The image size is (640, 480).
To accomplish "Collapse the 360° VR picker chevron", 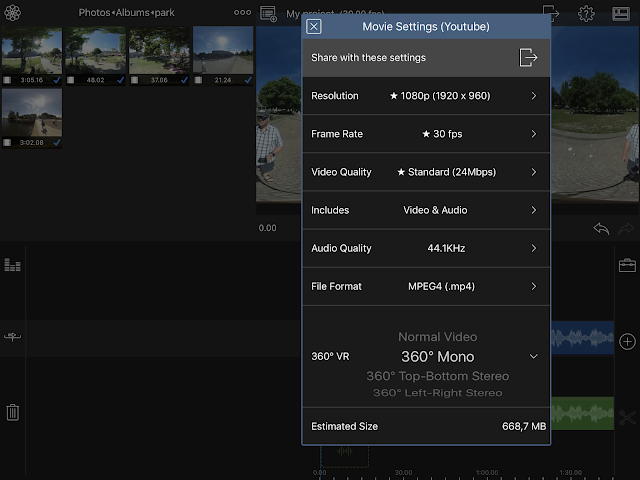I will pyautogui.click(x=533, y=356).
